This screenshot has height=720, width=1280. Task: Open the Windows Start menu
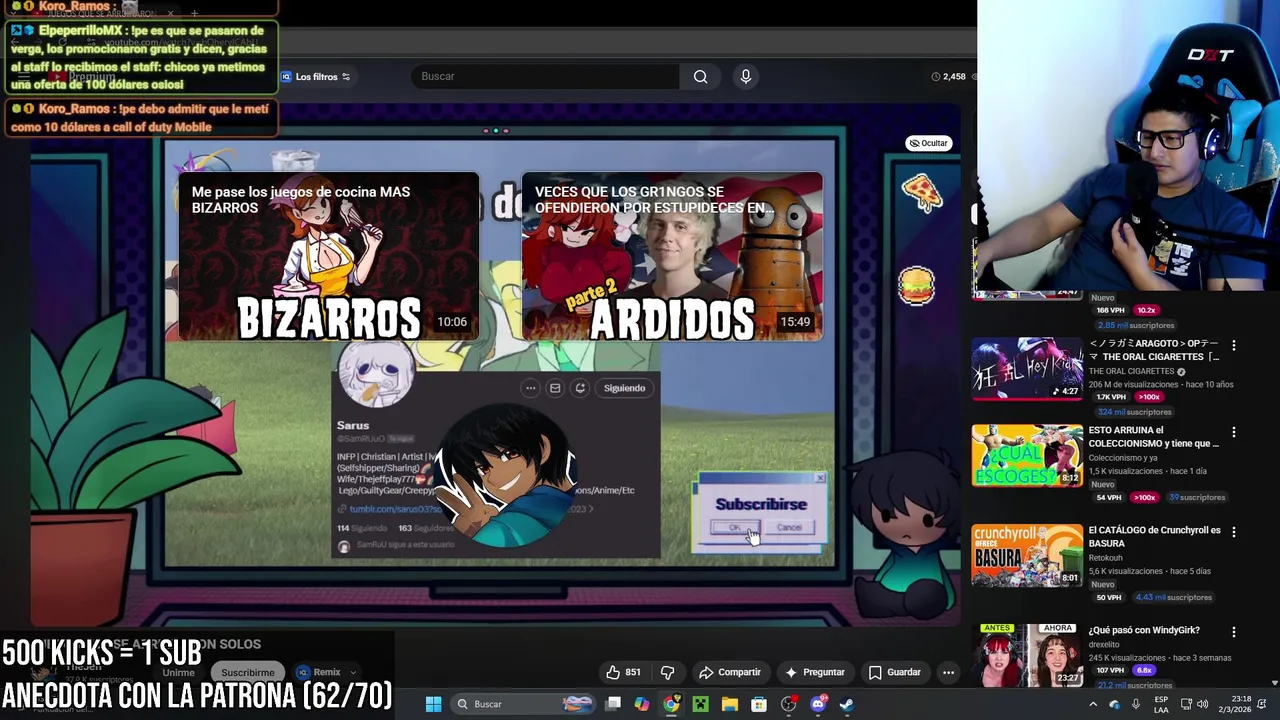(x=433, y=704)
